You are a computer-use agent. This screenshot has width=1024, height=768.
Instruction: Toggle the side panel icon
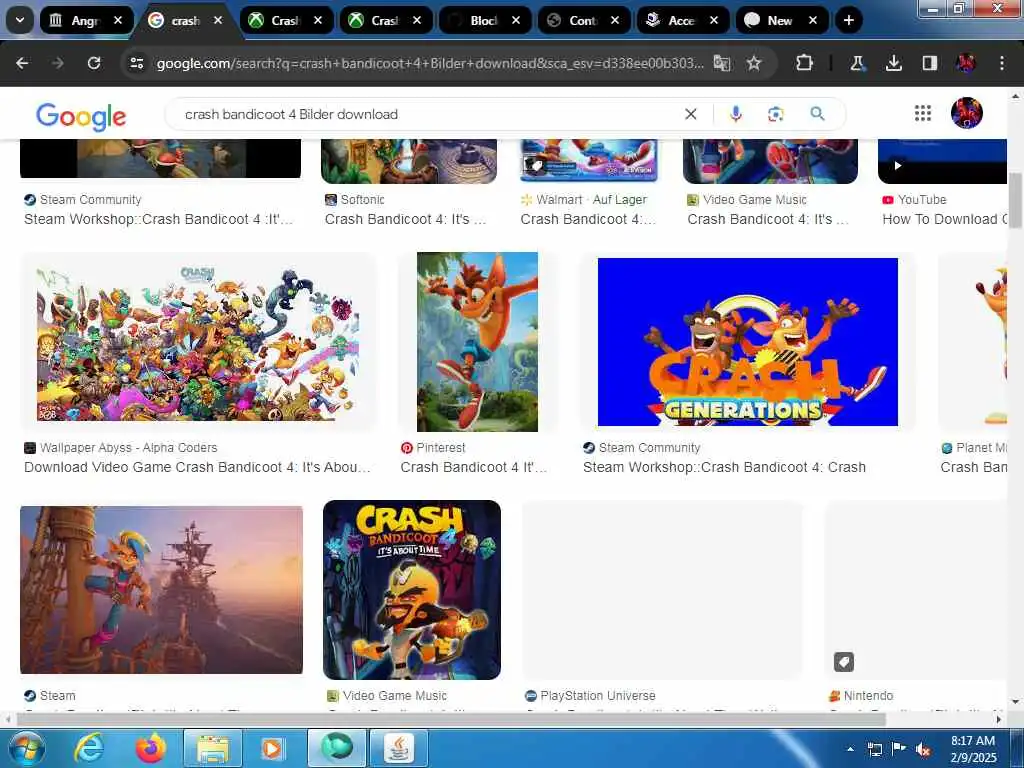(930, 63)
